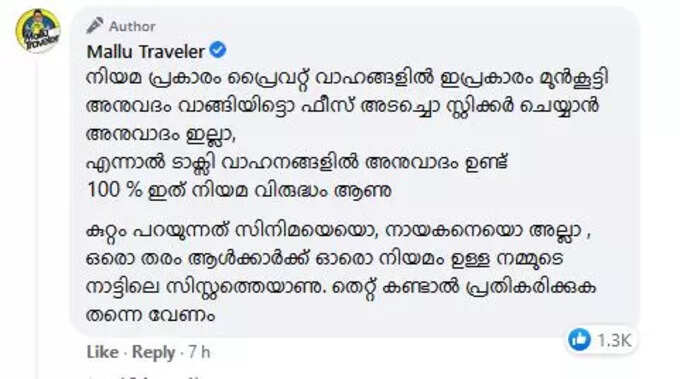Image resolution: width=680 pixels, height=379 pixels.
Task: Open the Mallu Traveler profile avatar
Action: coord(38,31)
